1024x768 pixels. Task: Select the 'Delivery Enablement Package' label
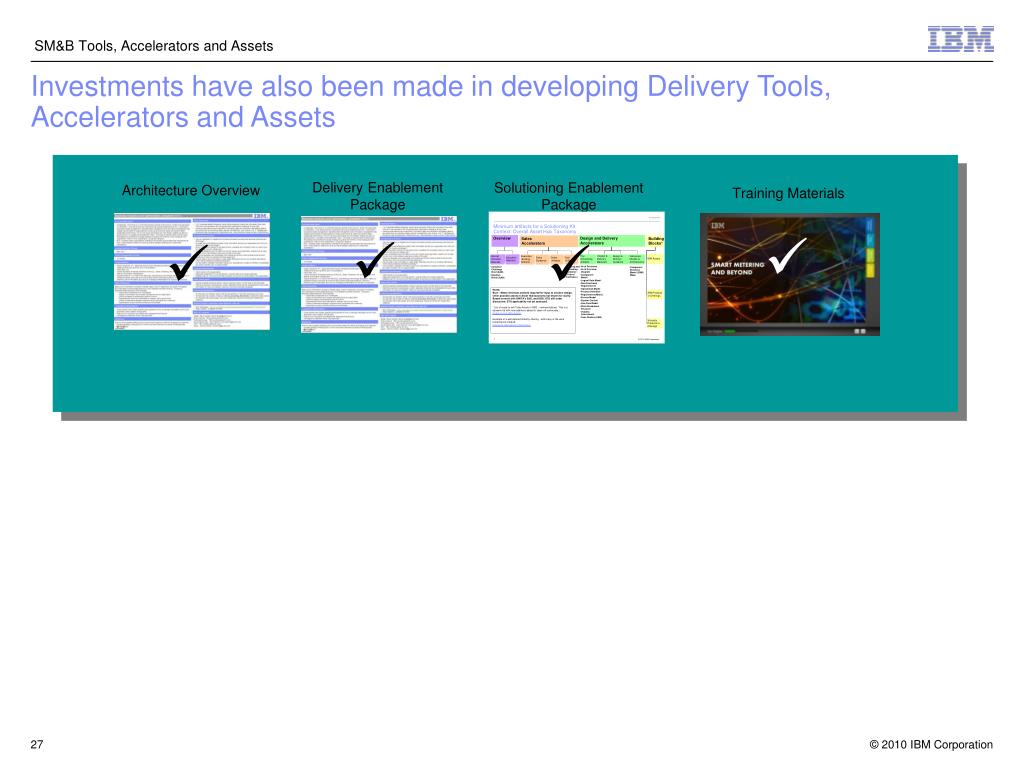pos(377,196)
